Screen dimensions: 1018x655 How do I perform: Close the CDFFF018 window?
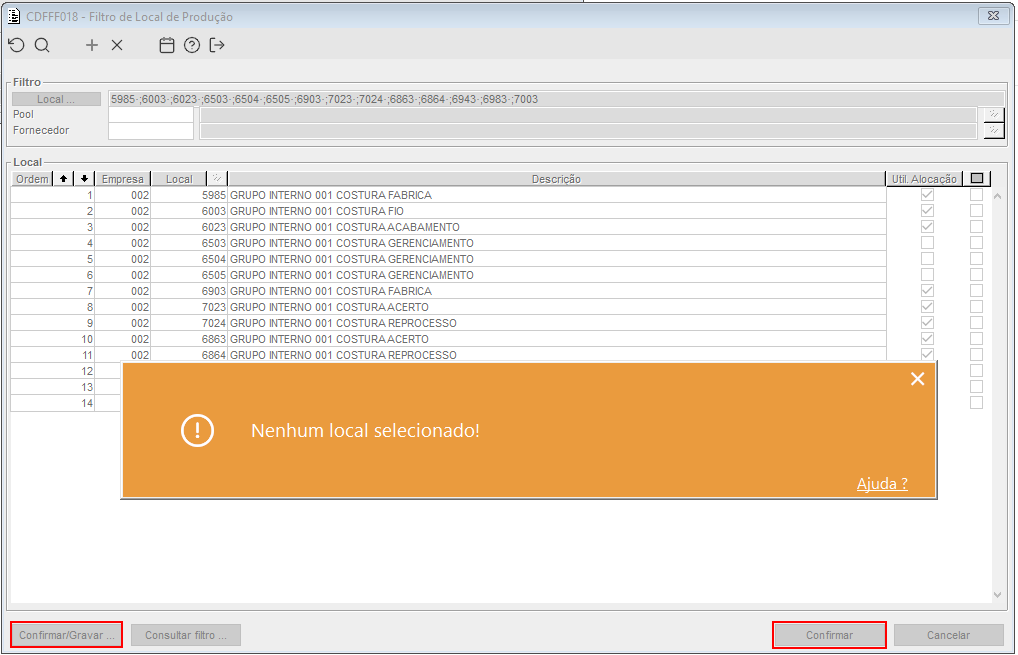[x=993, y=16]
